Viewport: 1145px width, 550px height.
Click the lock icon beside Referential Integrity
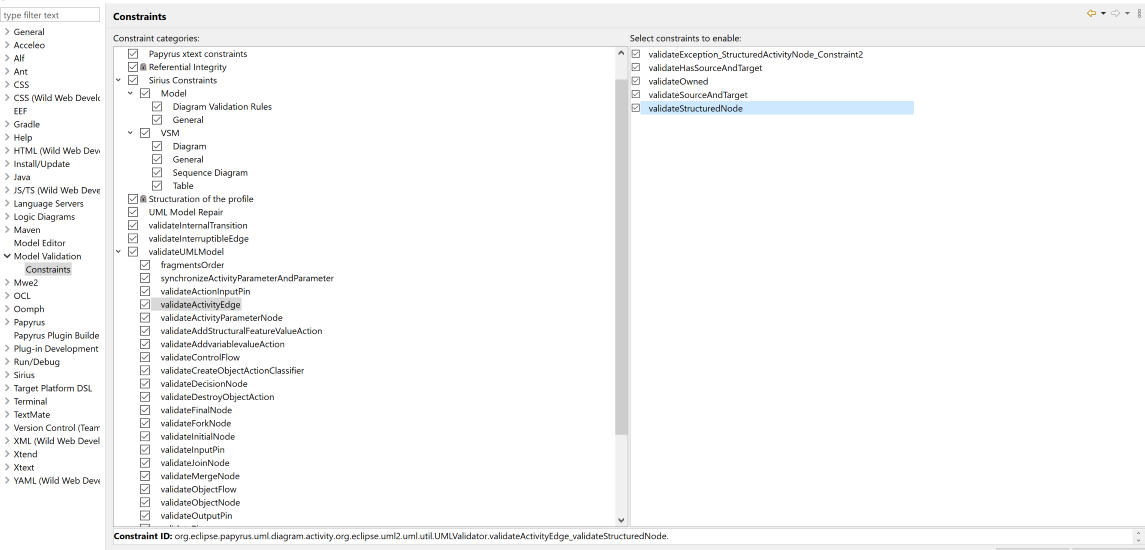point(144,67)
